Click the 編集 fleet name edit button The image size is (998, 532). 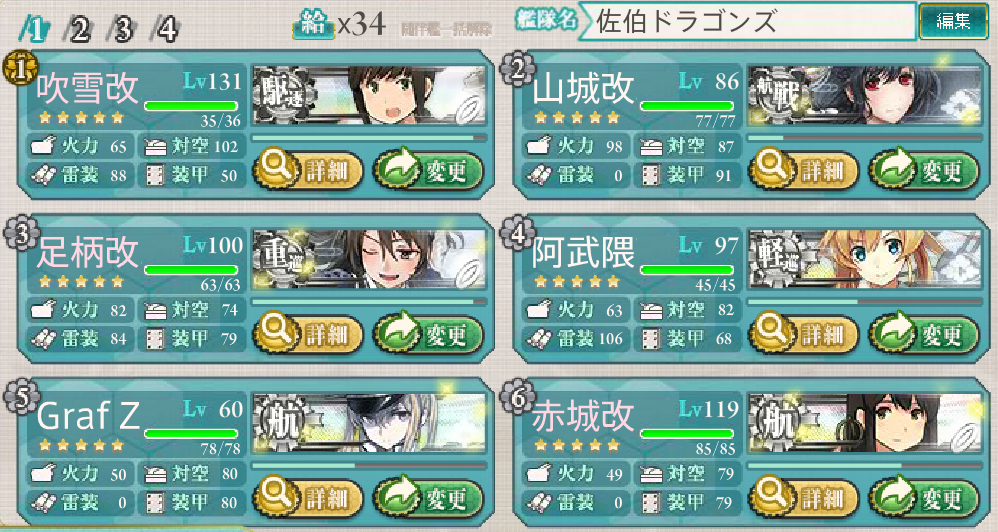coord(953,22)
